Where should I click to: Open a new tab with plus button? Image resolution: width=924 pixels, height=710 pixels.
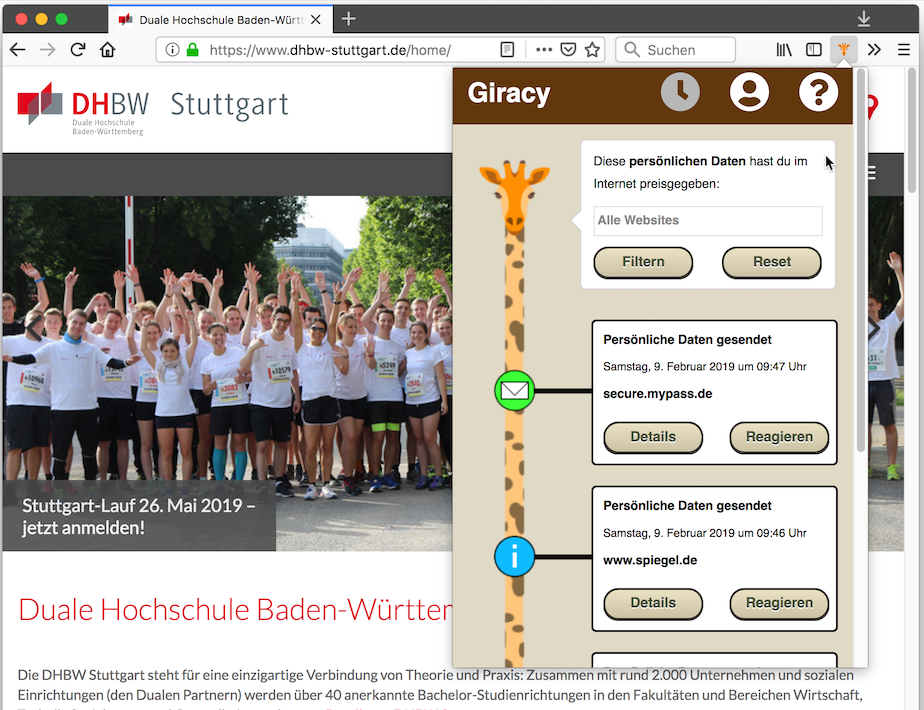point(348,19)
